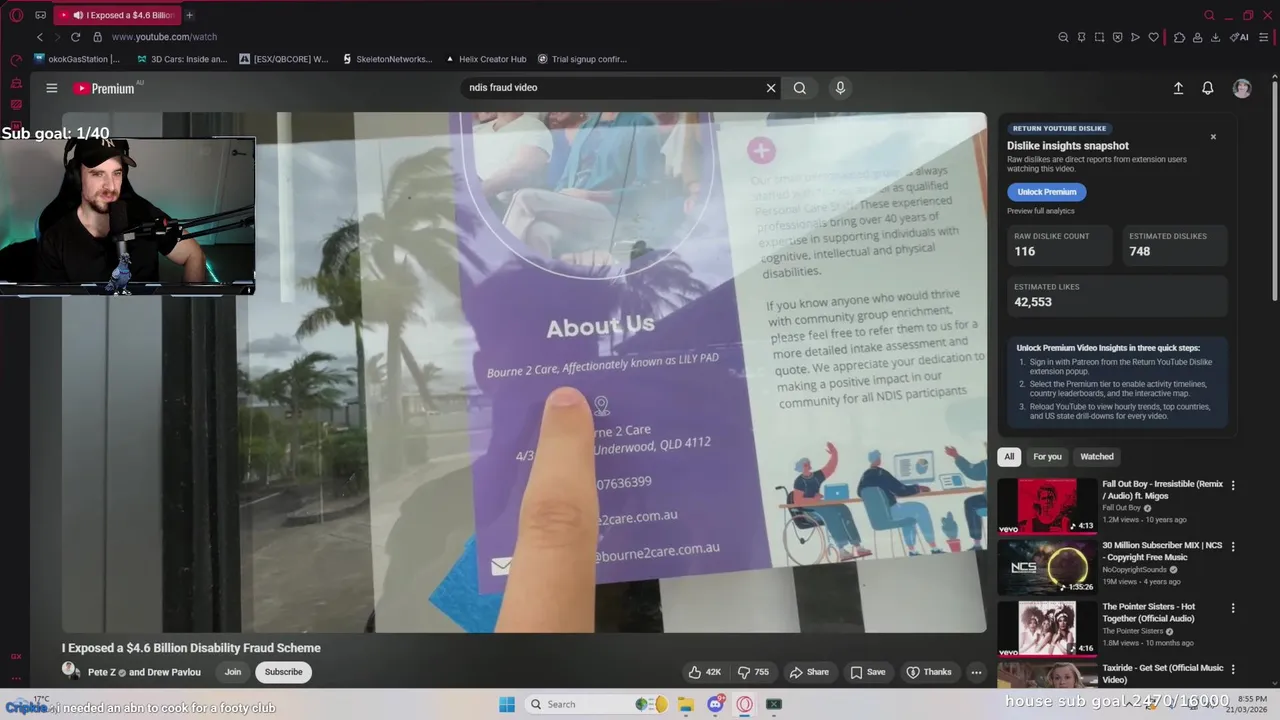Open a new tab with plus button
Image resolution: width=1280 pixels, height=720 pixels.
[x=189, y=15]
